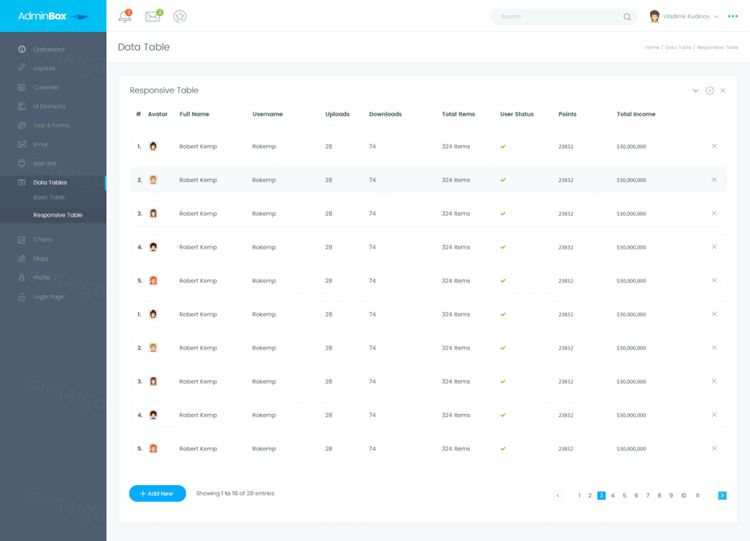Click the Charts sidebar icon
Screen dimensions: 750x541
(22, 240)
